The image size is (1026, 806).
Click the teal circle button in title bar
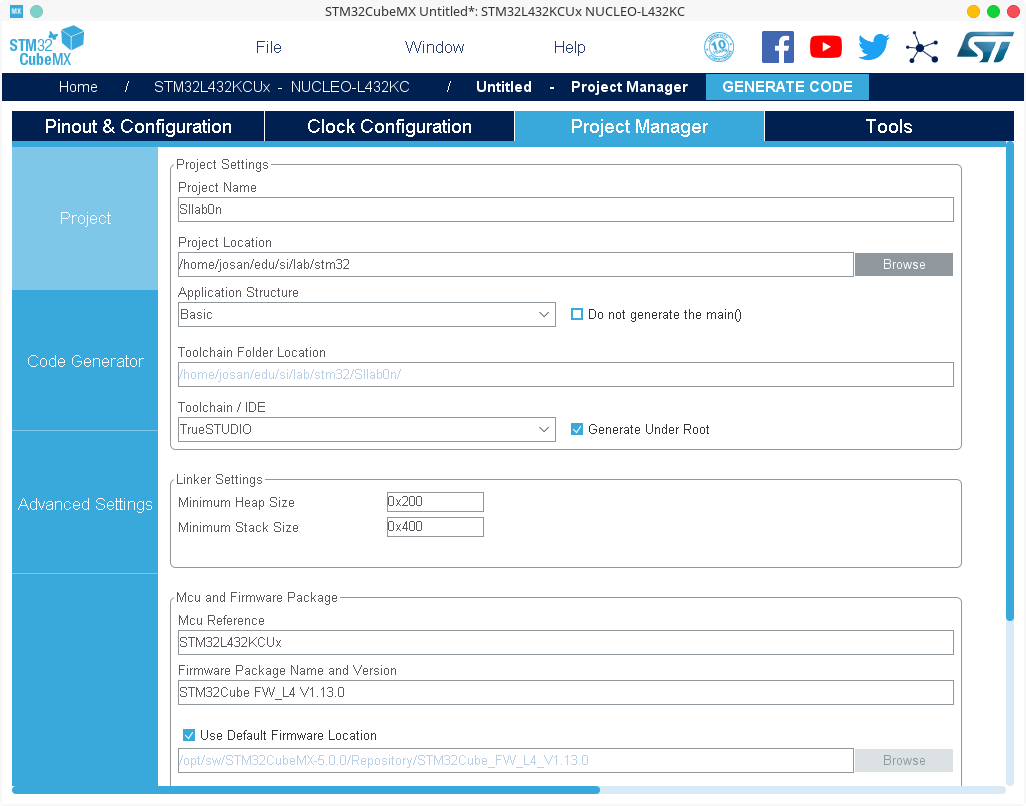[37, 11]
